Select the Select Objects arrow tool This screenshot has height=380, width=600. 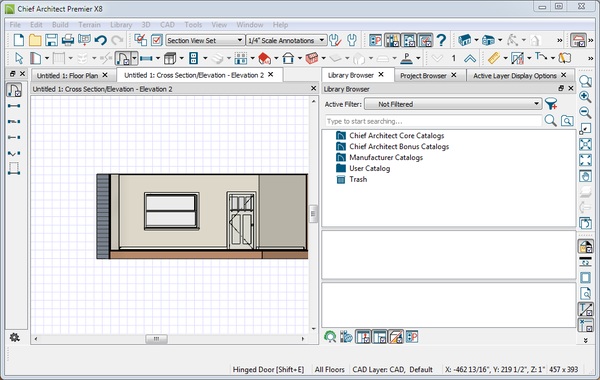pos(18,59)
